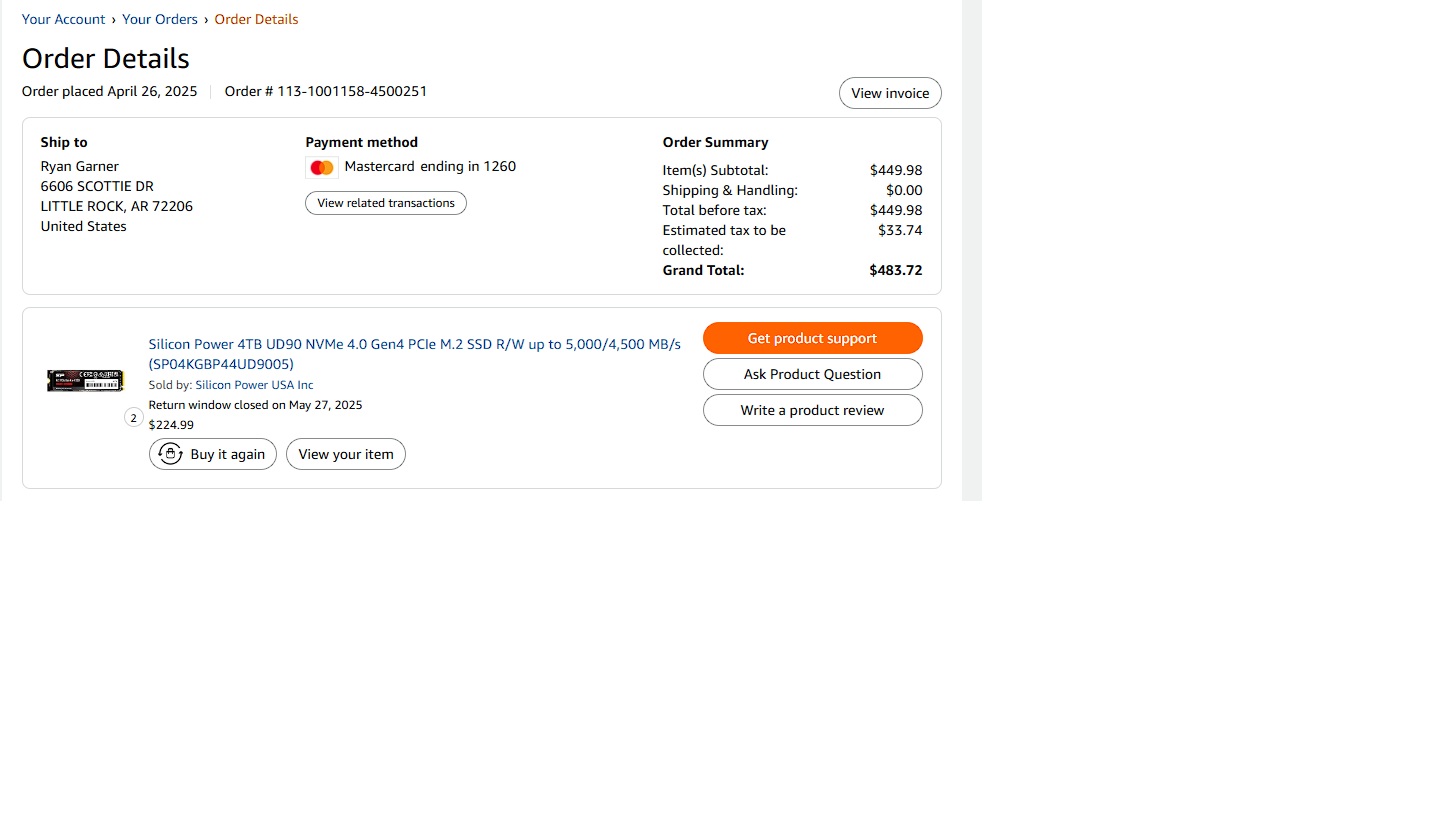This screenshot has width=1436, height=830.
Task: Click the Mastercard logo icon
Action: (x=322, y=168)
